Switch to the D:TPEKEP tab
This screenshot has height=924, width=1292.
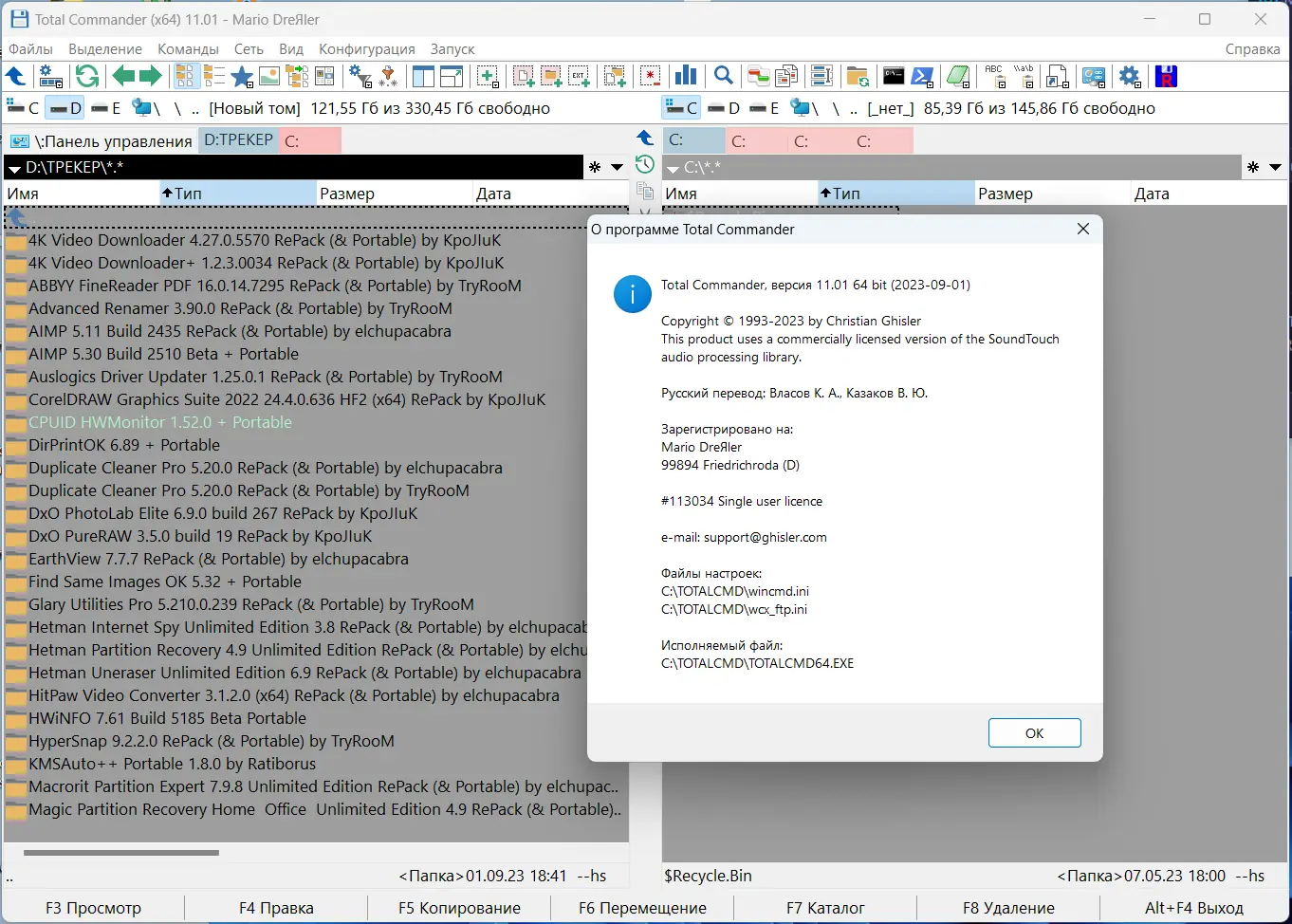pyautogui.click(x=237, y=140)
